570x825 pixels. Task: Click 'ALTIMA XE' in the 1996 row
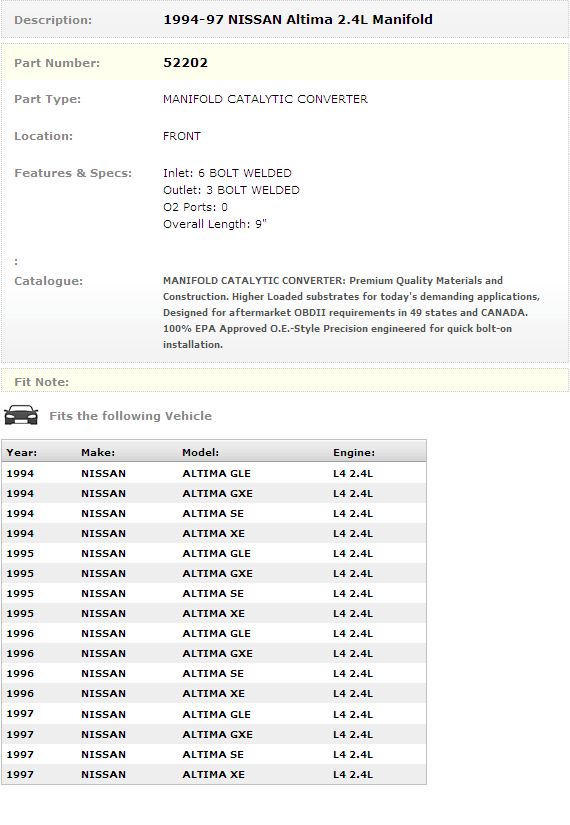pos(214,693)
